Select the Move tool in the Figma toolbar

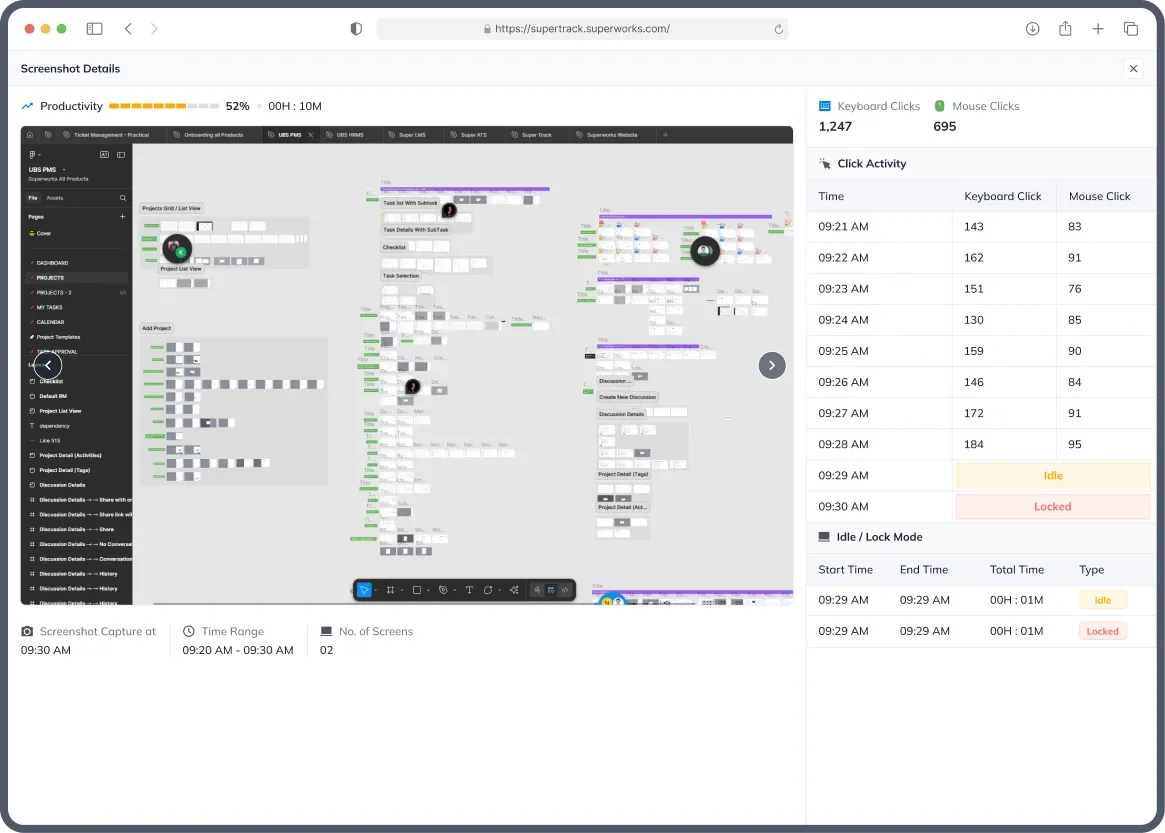pyautogui.click(x=365, y=590)
